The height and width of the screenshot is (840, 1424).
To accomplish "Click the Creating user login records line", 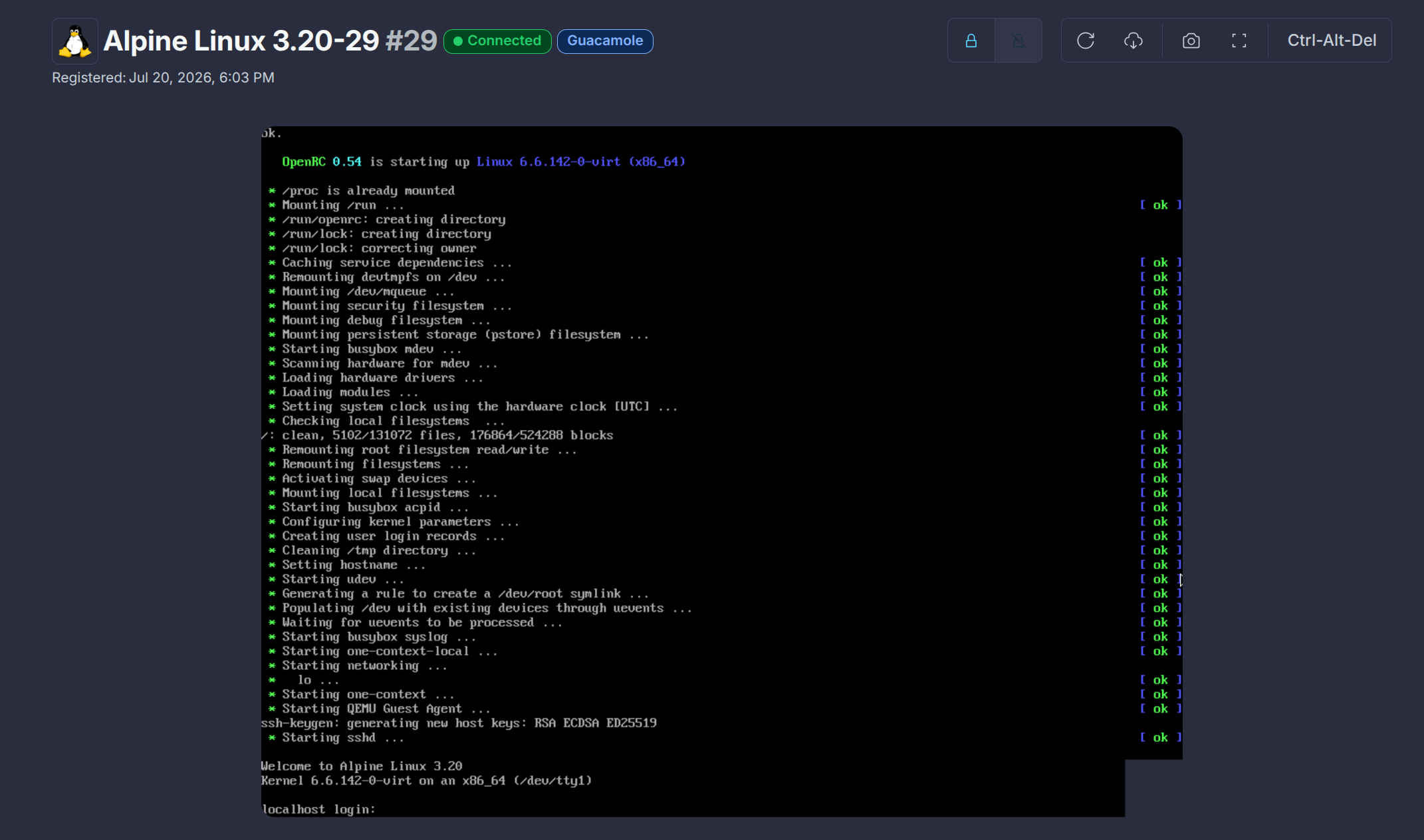I will (x=386, y=536).
